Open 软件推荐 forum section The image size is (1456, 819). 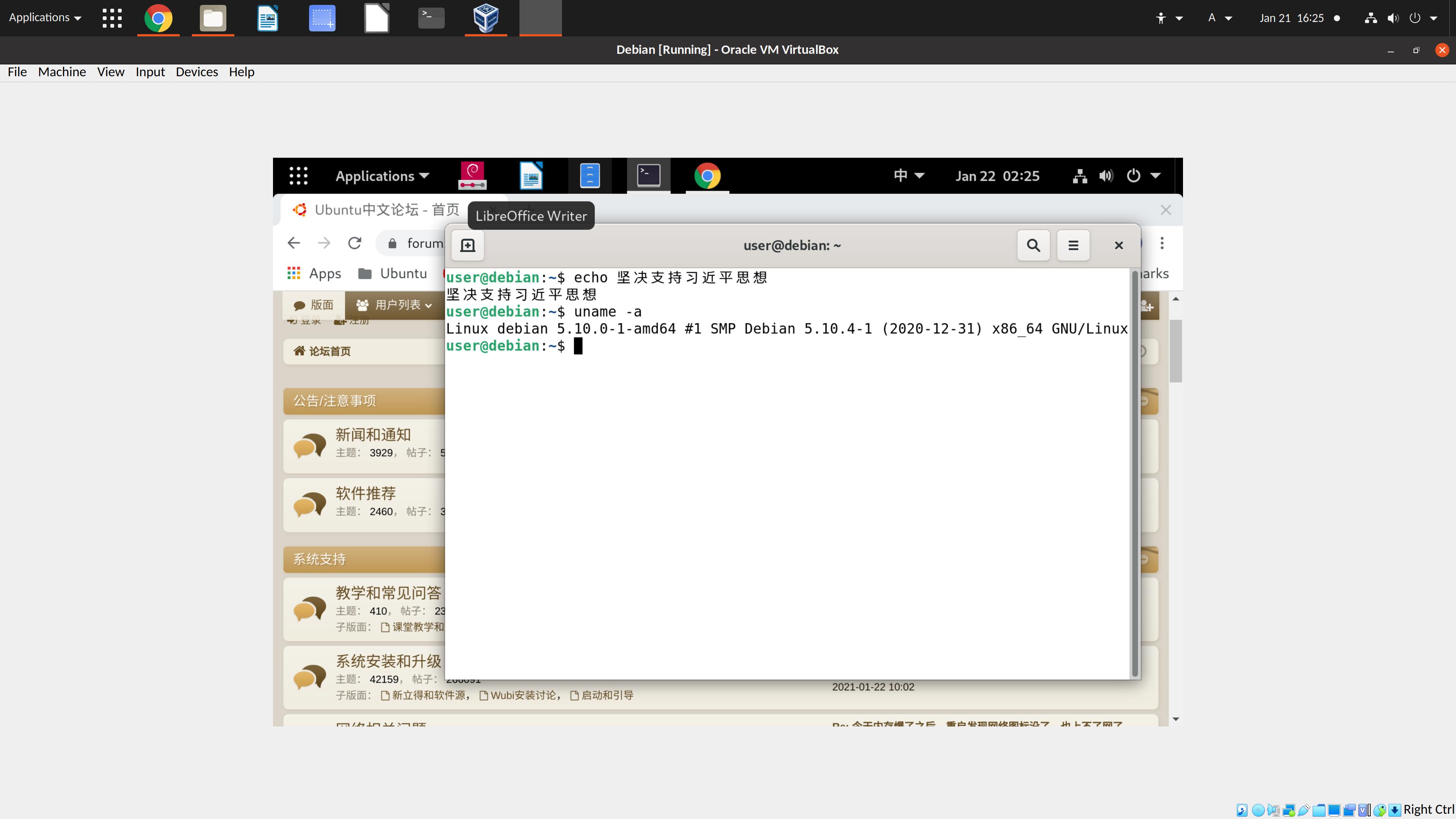point(366,493)
